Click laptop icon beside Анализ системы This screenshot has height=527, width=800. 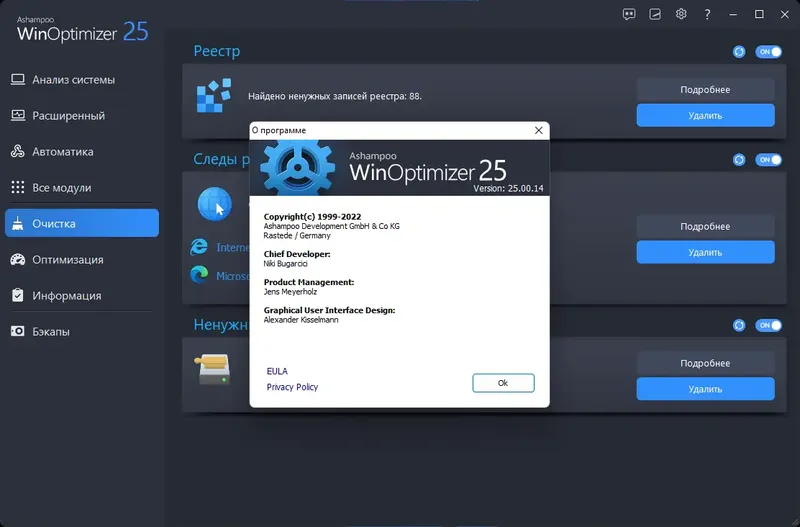coord(18,80)
